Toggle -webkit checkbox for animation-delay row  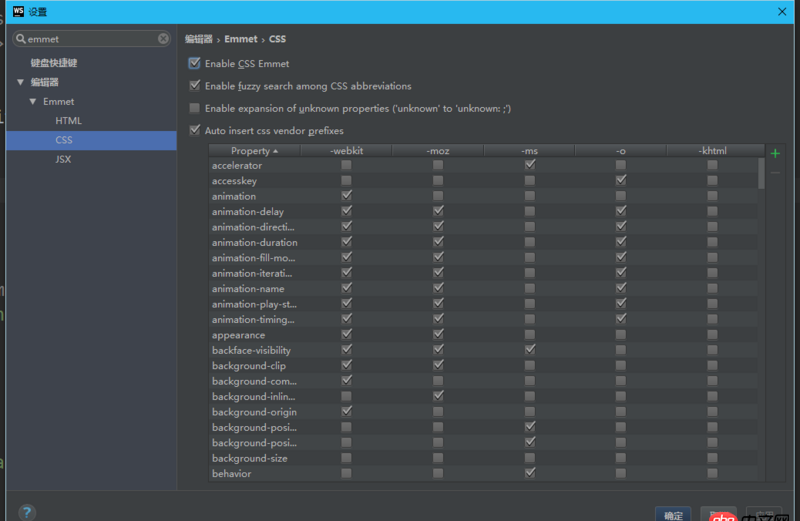click(x=347, y=211)
